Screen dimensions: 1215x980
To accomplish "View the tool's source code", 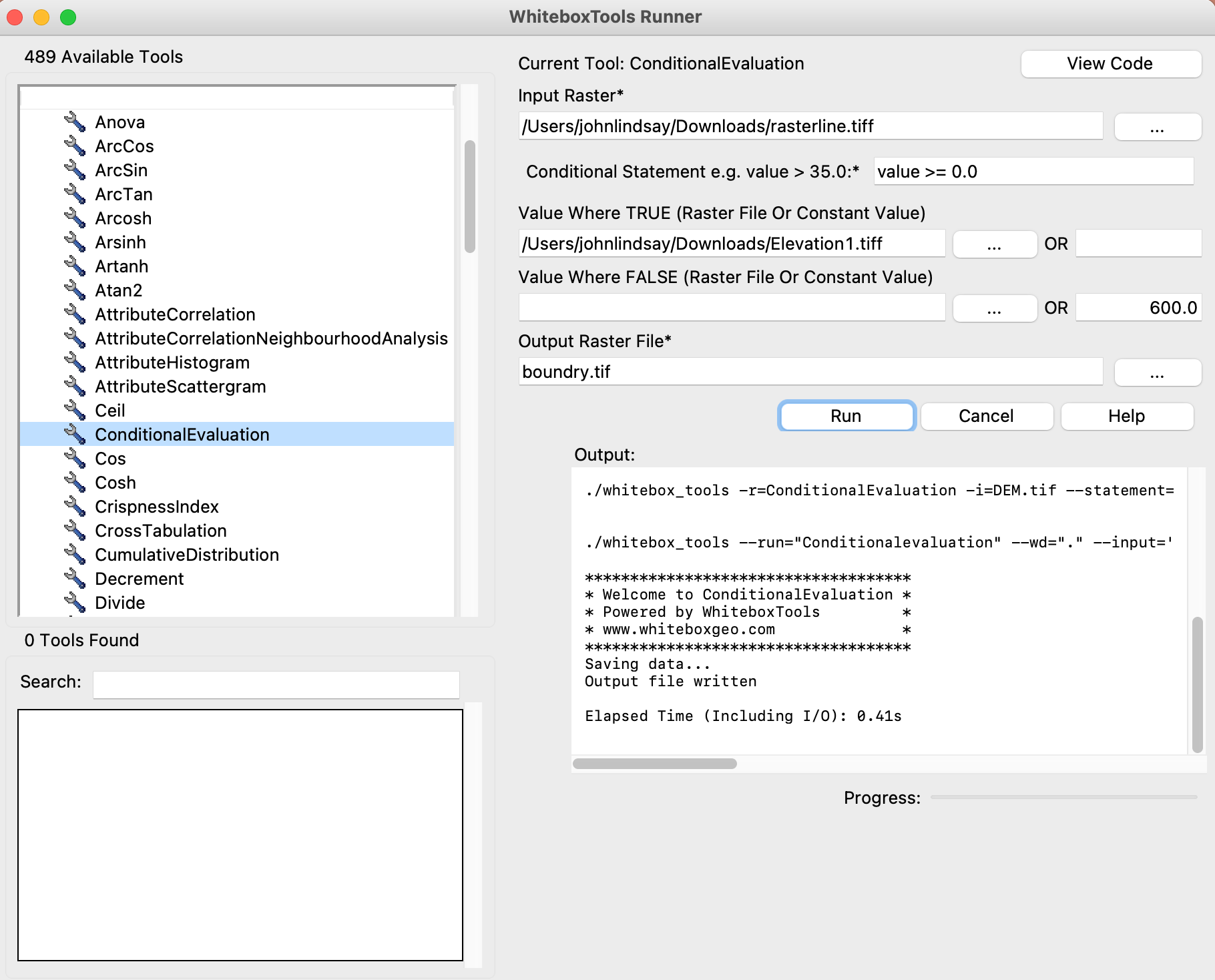I will coord(1110,63).
